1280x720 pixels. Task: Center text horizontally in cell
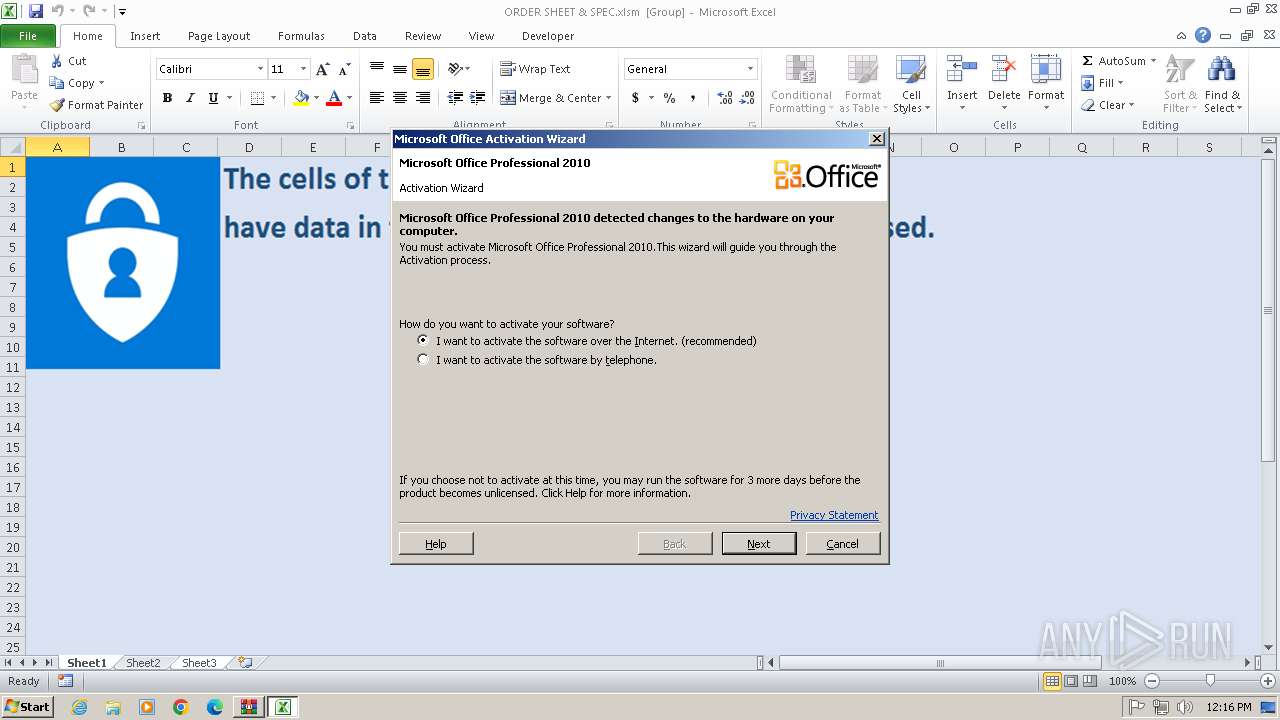[x=400, y=98]
